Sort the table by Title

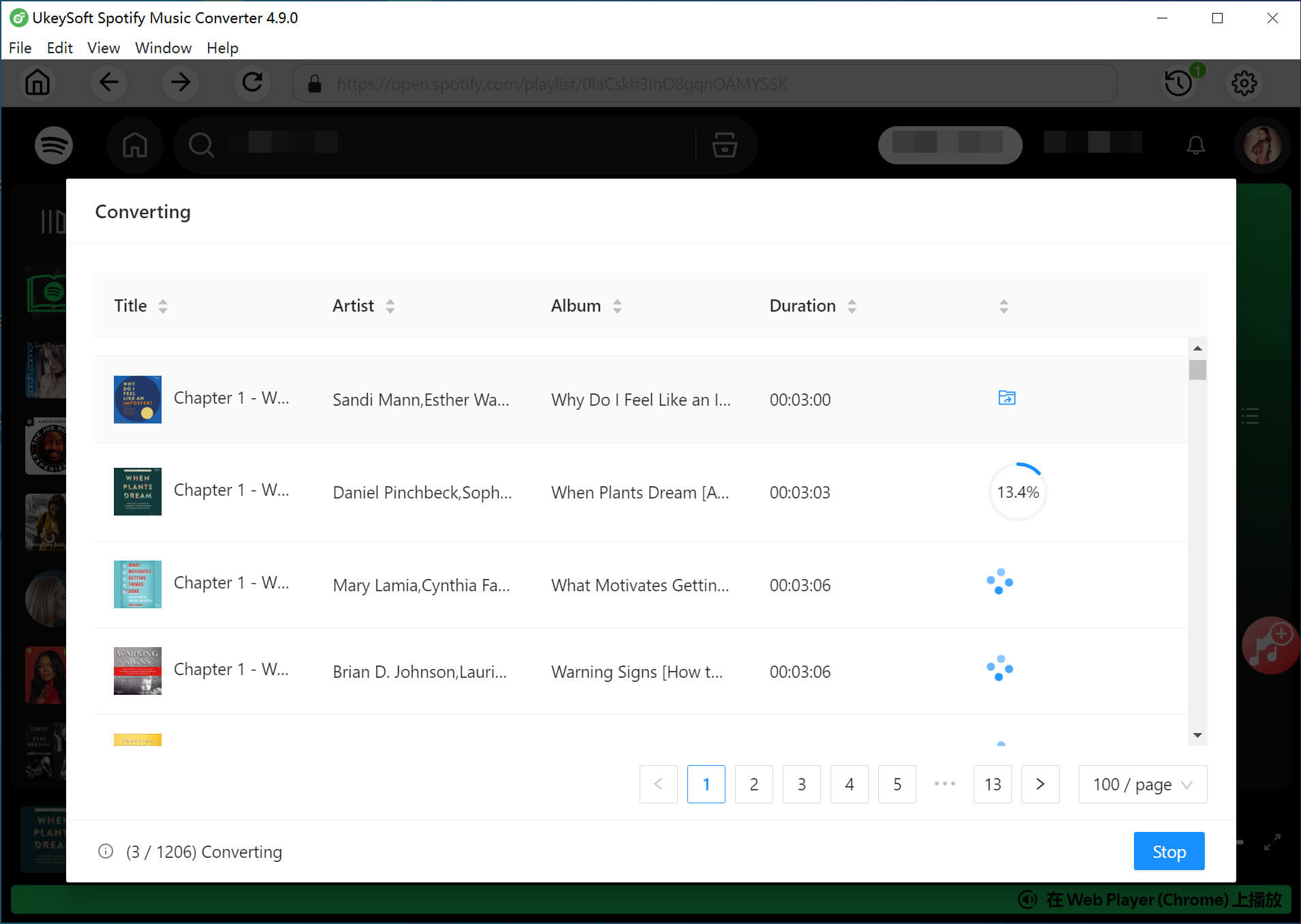coord(162,306)
